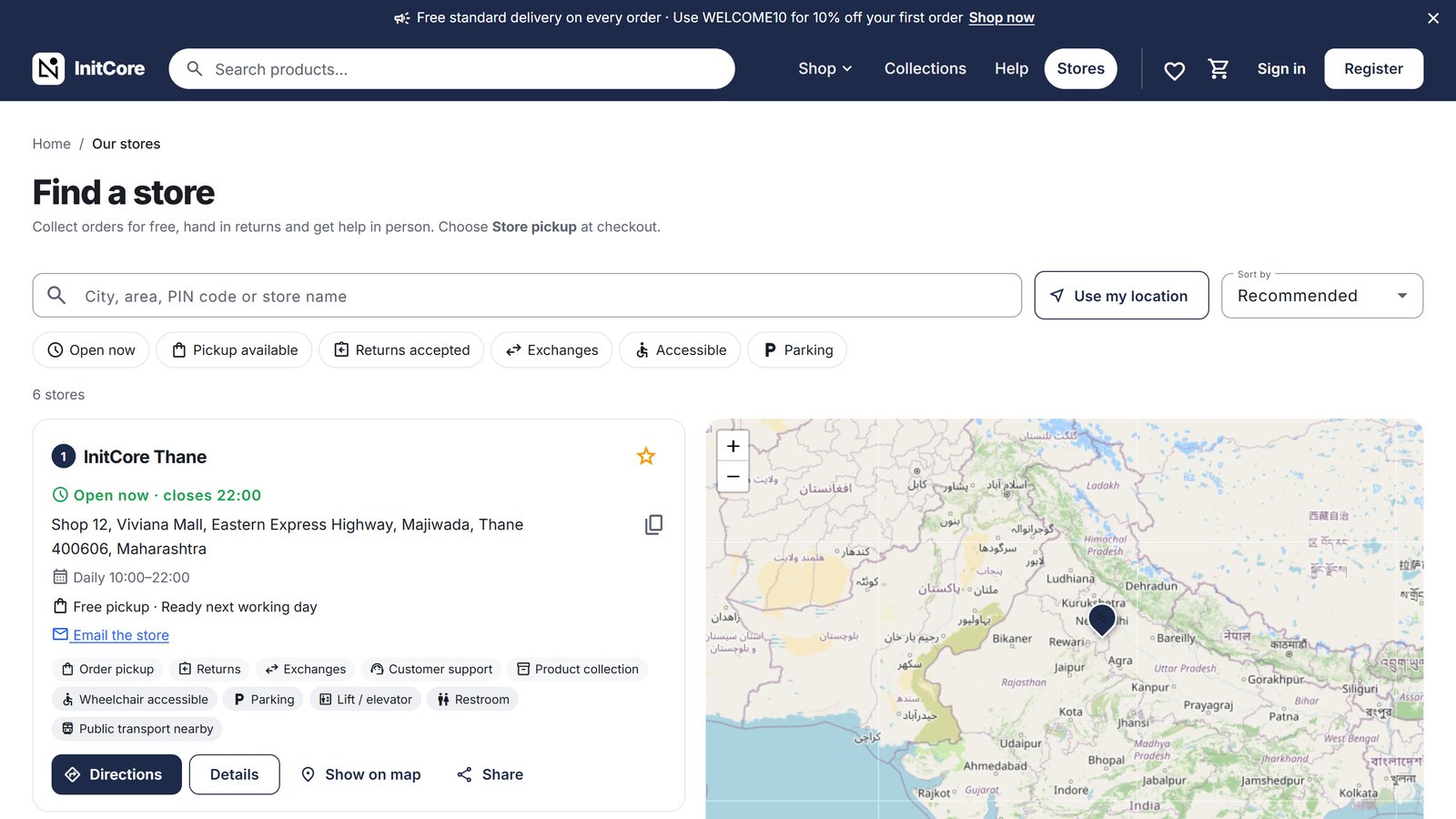Toggle the Open now filter
The image size is (1456, 819).
coord(91,350)
